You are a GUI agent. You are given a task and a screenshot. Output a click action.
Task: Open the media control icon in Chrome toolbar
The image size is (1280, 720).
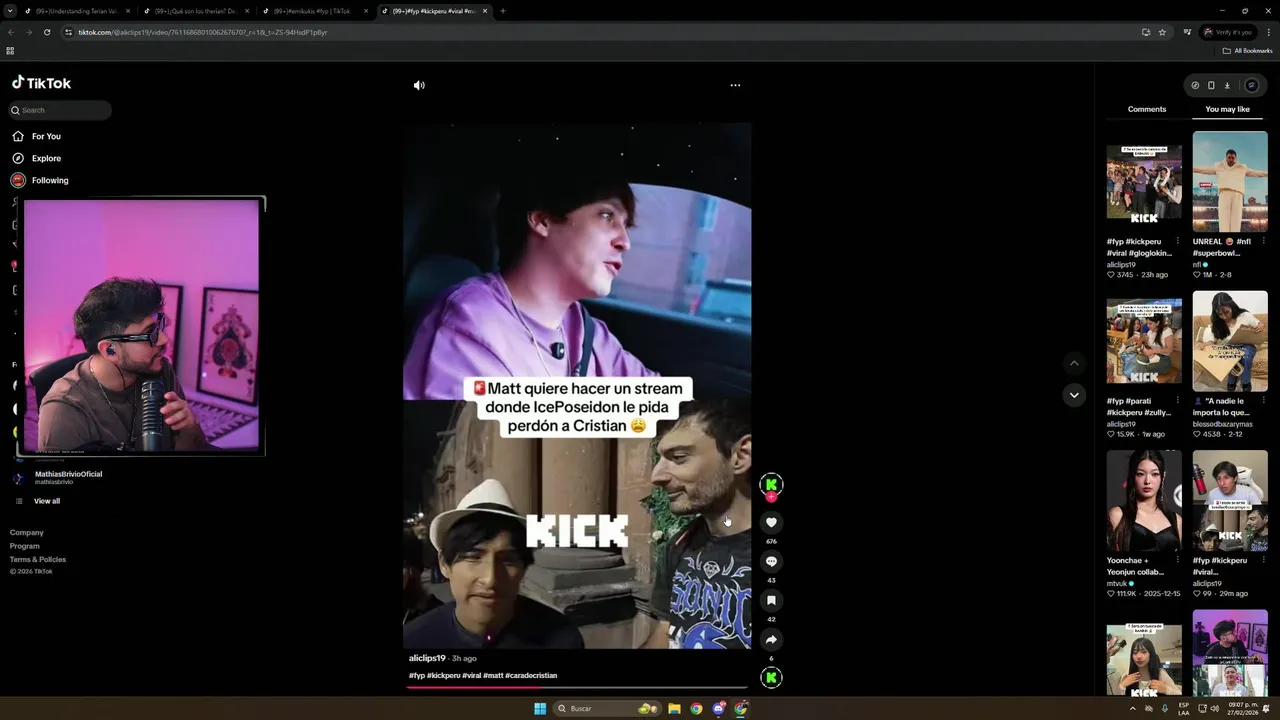click(x=1187, y=32)
